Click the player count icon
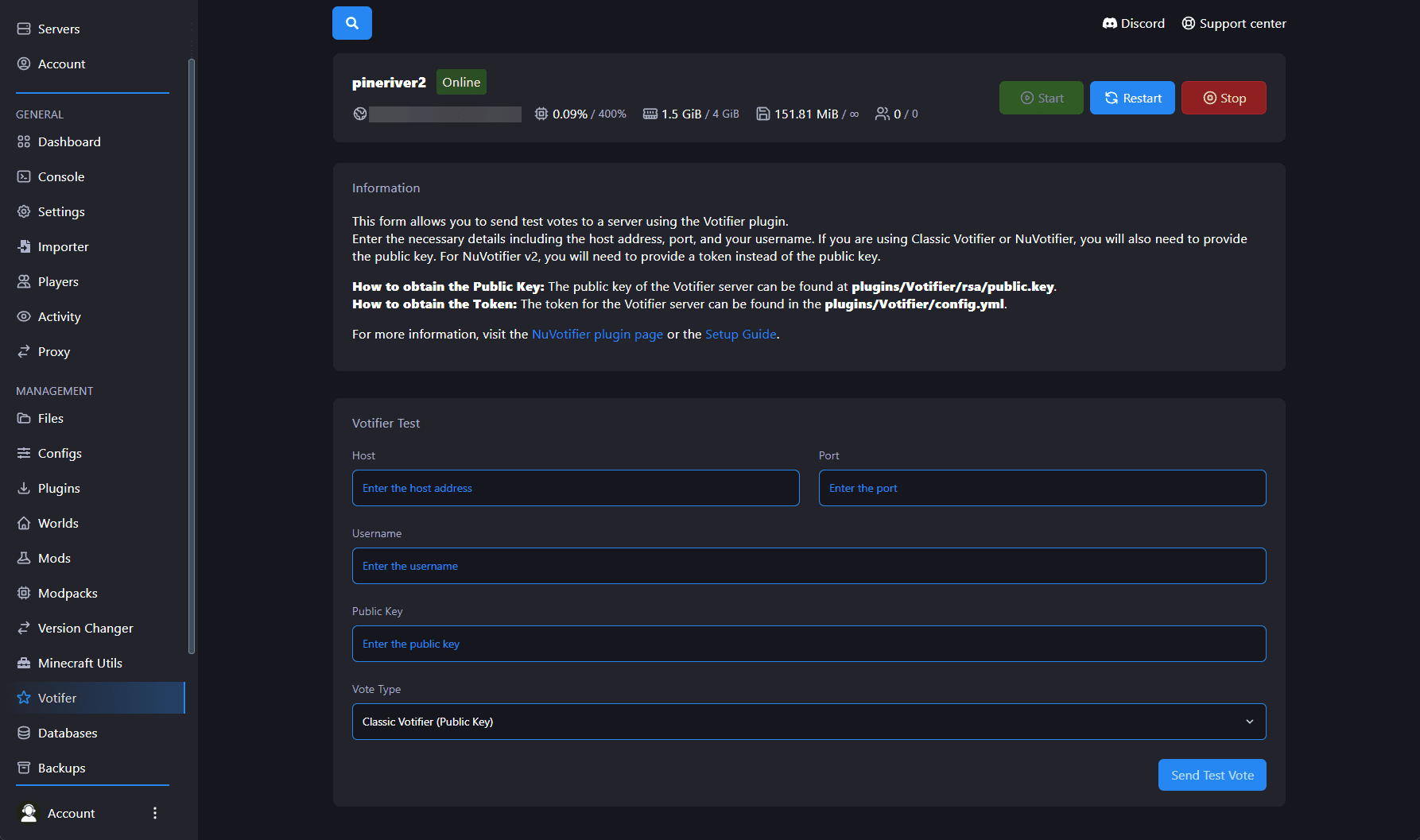 click(882, 114)
